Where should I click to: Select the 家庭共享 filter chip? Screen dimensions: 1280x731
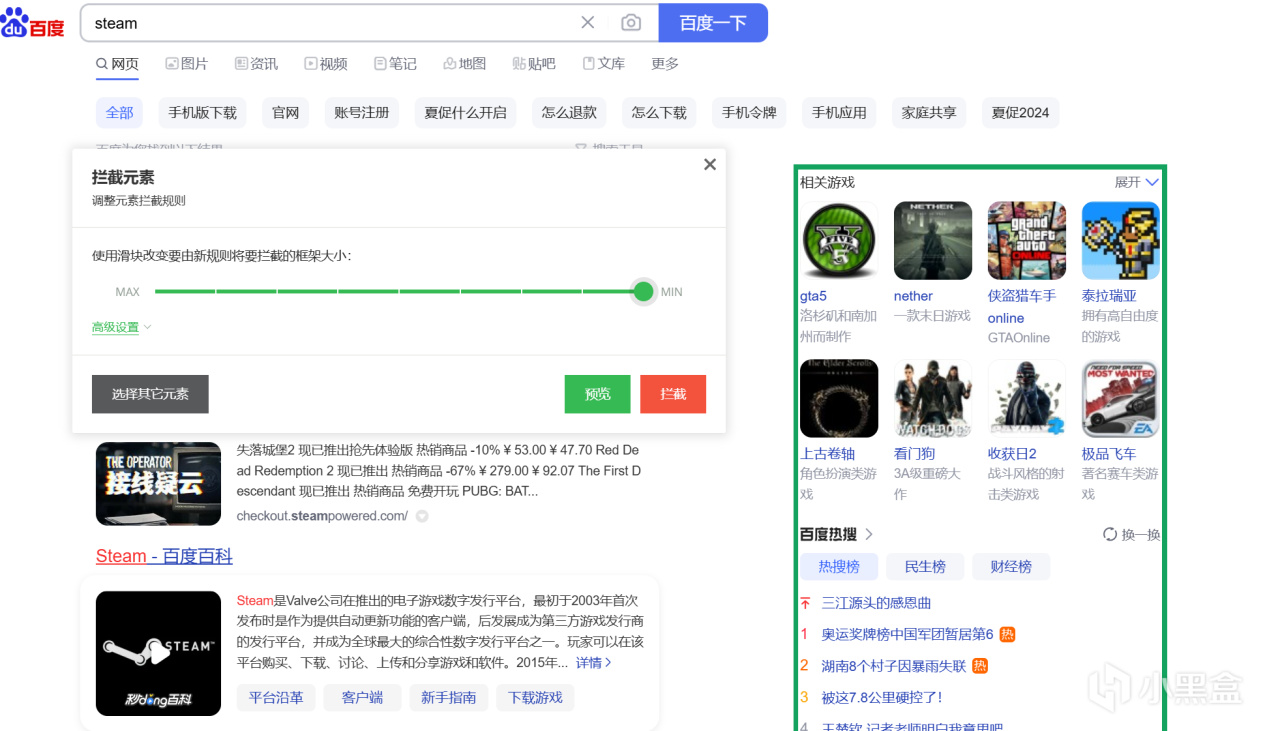tap(929, 113)
